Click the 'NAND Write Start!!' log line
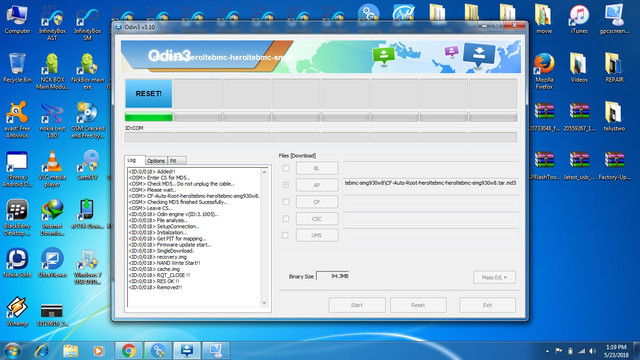 (x=164, y=263)
